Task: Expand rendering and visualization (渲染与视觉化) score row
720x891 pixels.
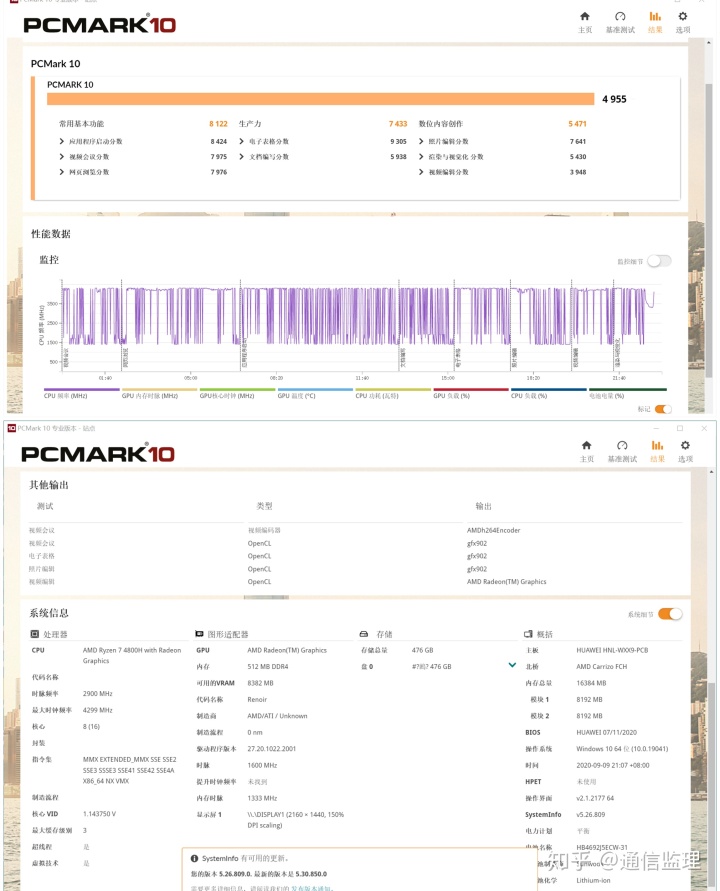Action: [421, 156]
